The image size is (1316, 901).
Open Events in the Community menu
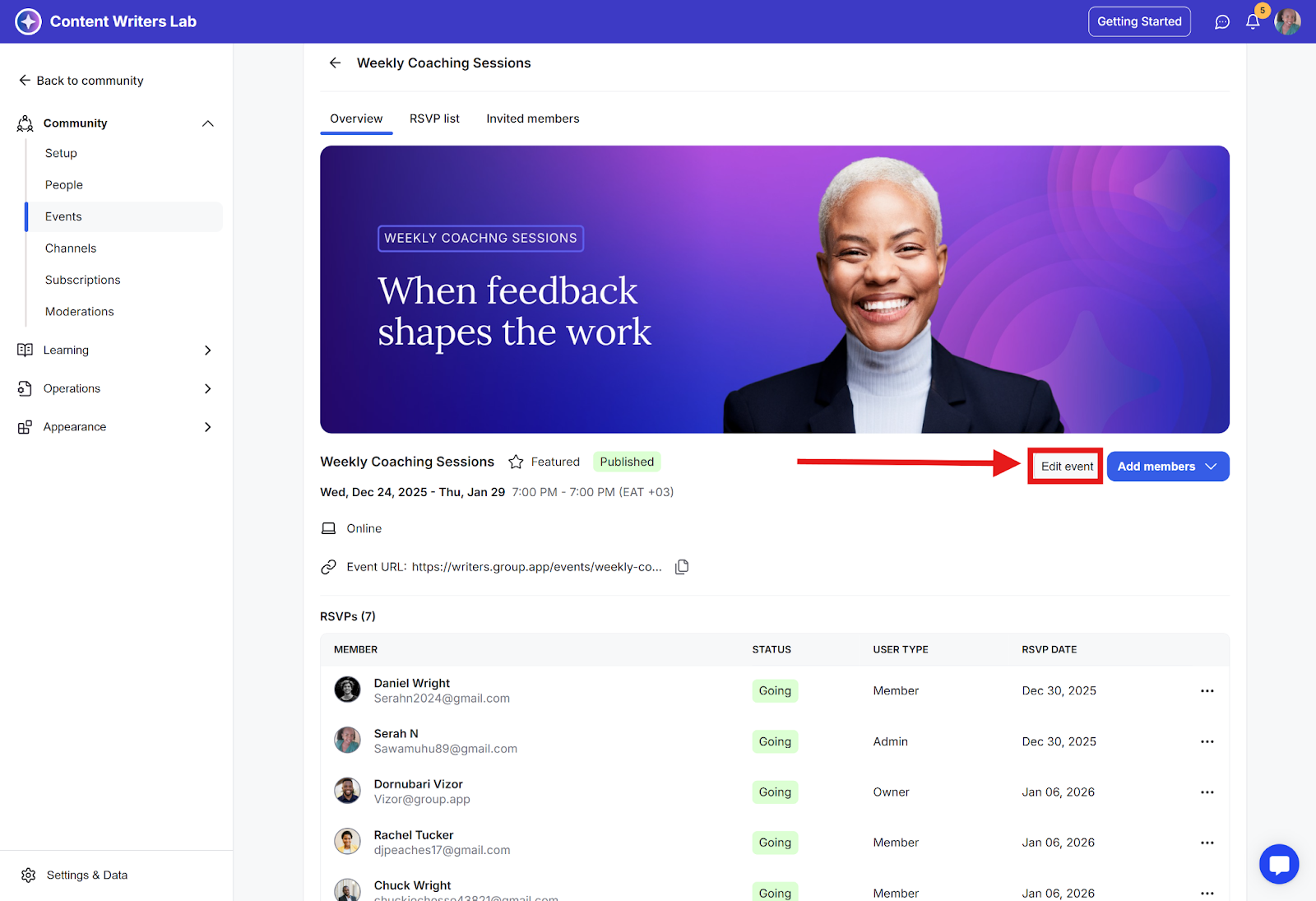click(124, 217)
